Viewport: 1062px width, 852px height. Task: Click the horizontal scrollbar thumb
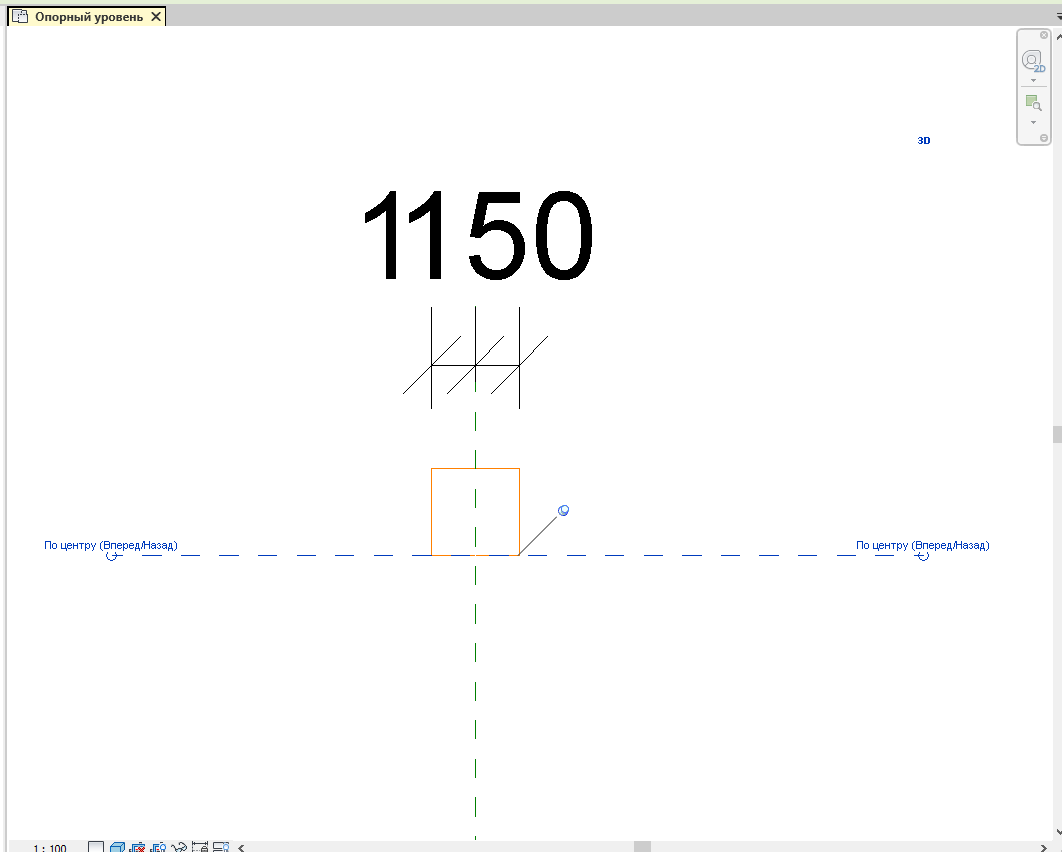point(642,847)
